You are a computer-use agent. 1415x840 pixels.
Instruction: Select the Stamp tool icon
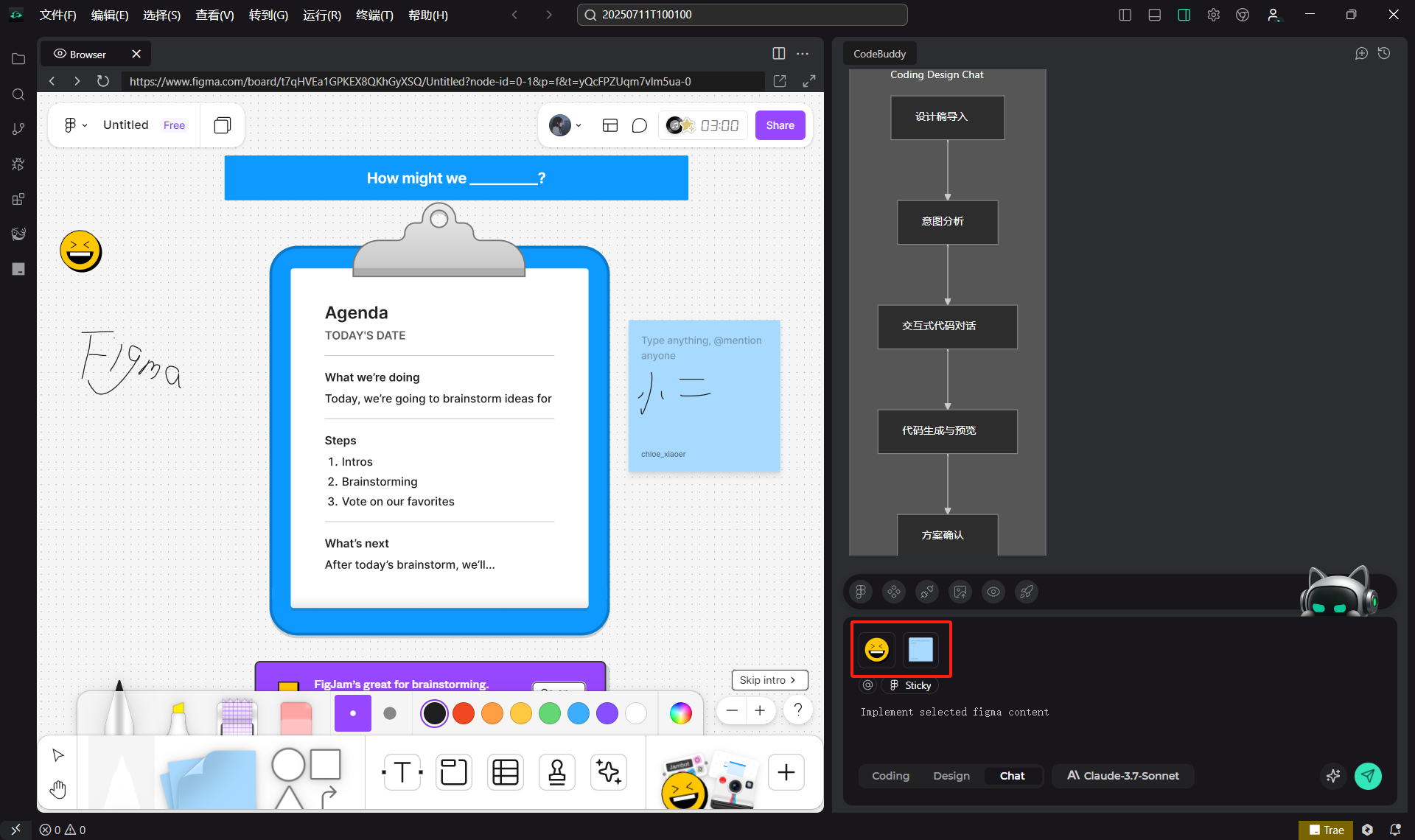[557, 772]
